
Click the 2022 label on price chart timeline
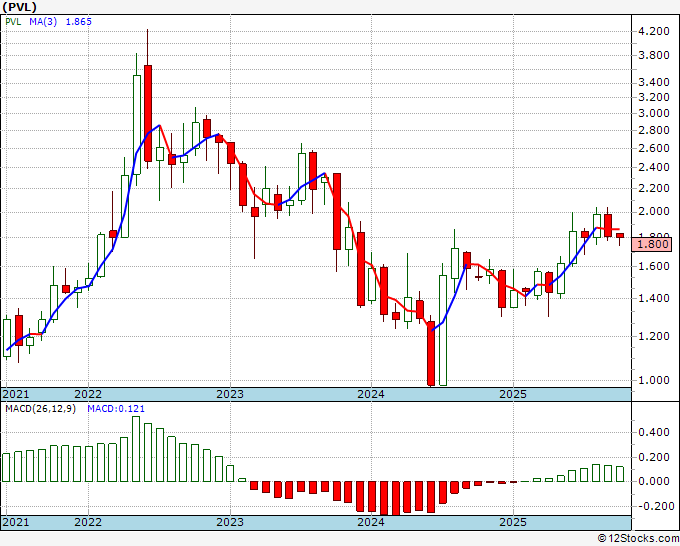(88, 394)
